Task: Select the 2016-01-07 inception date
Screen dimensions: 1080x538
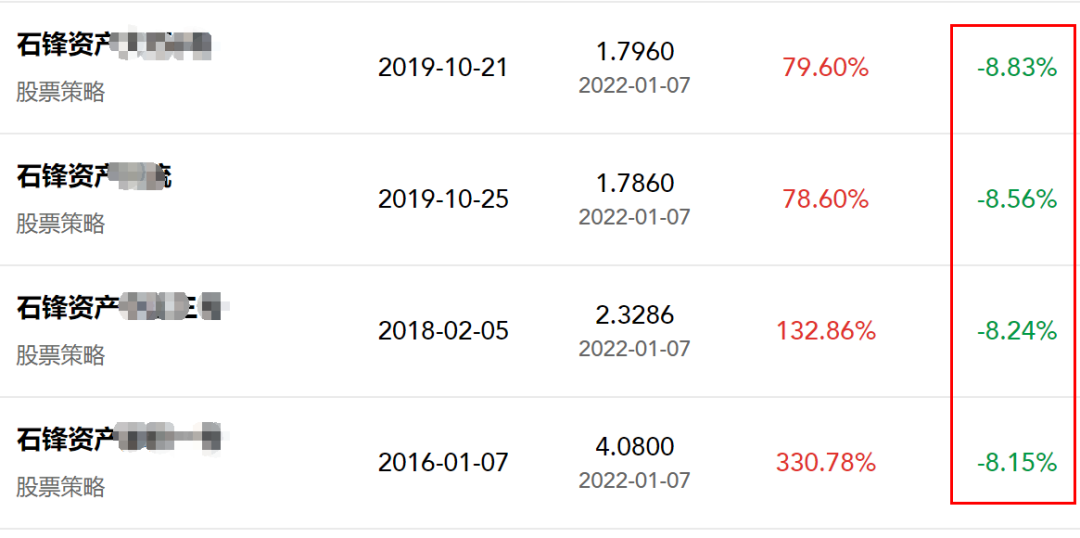Action: (443, 462)
